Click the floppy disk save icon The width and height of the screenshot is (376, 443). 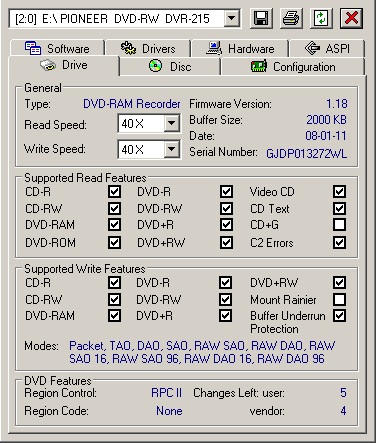(x=261, y=18)
